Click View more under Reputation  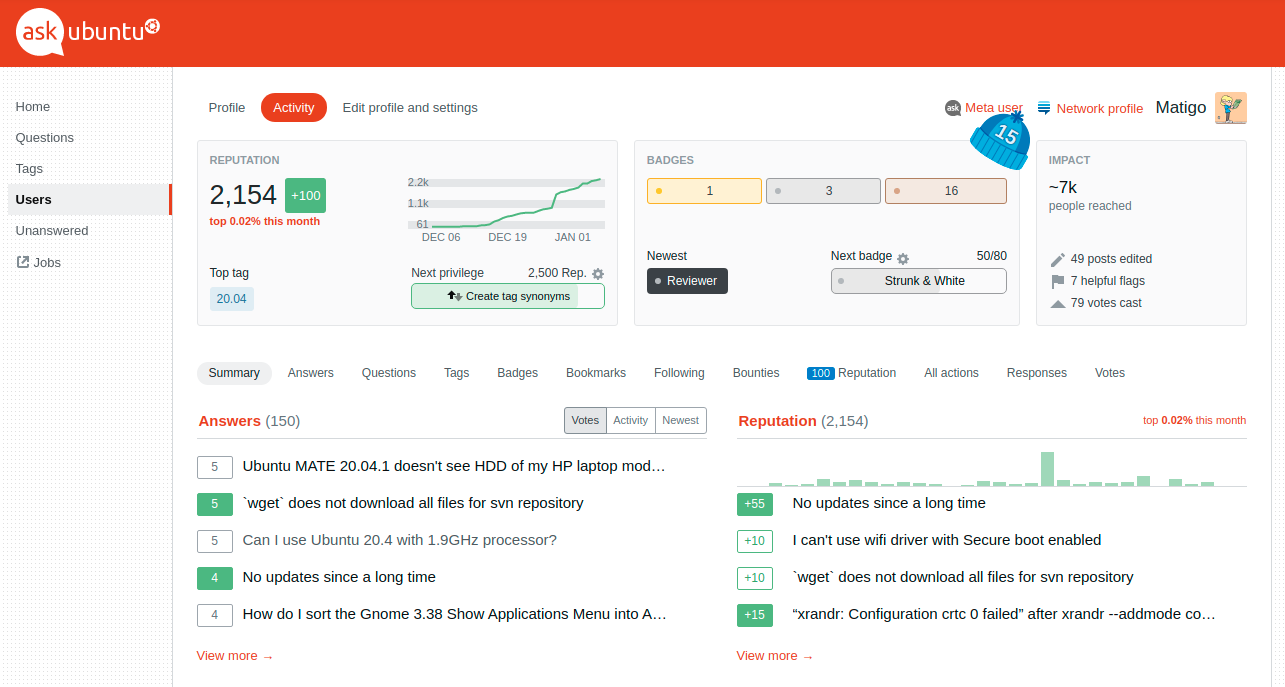775,656
